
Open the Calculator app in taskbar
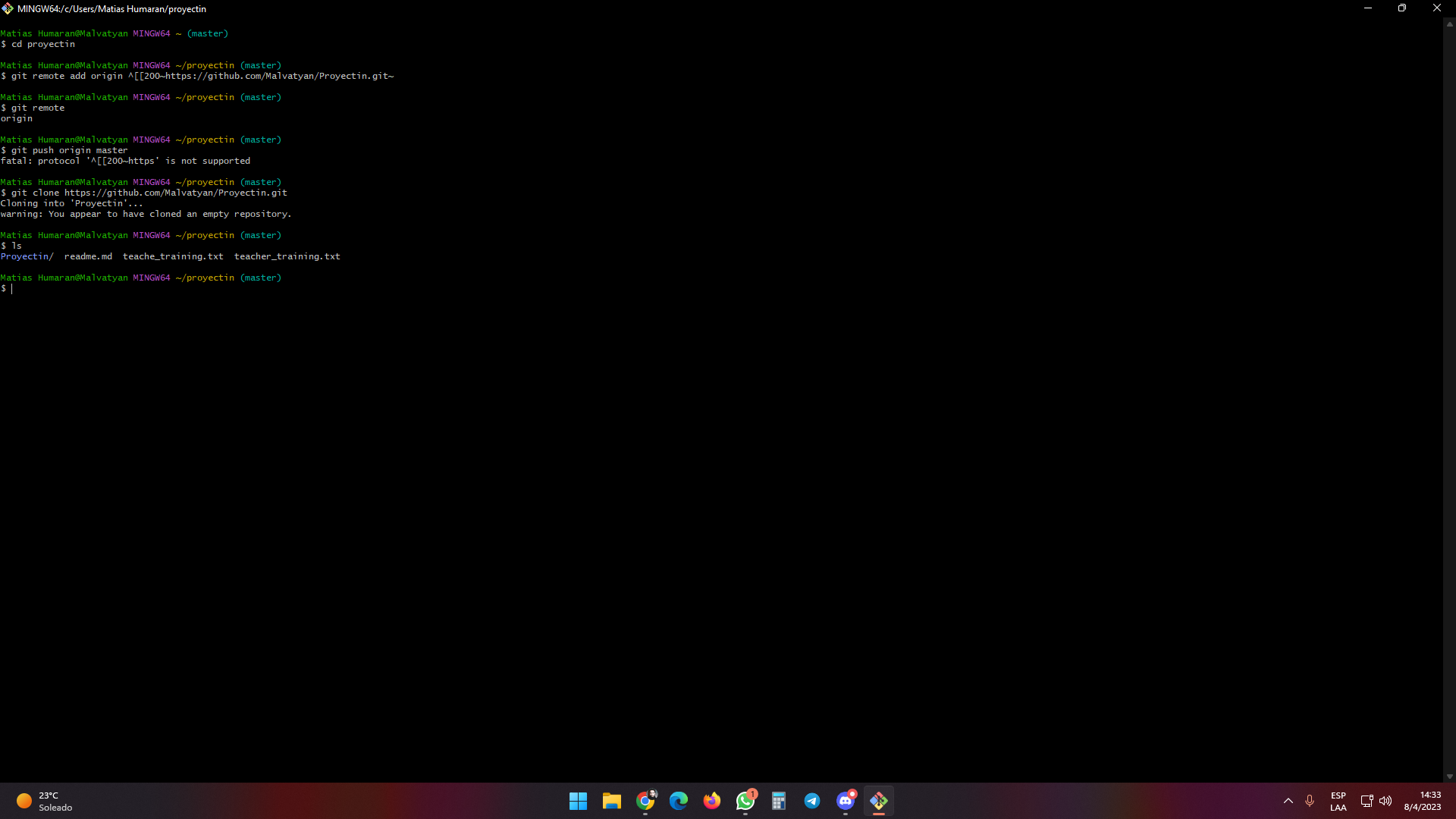779,801
